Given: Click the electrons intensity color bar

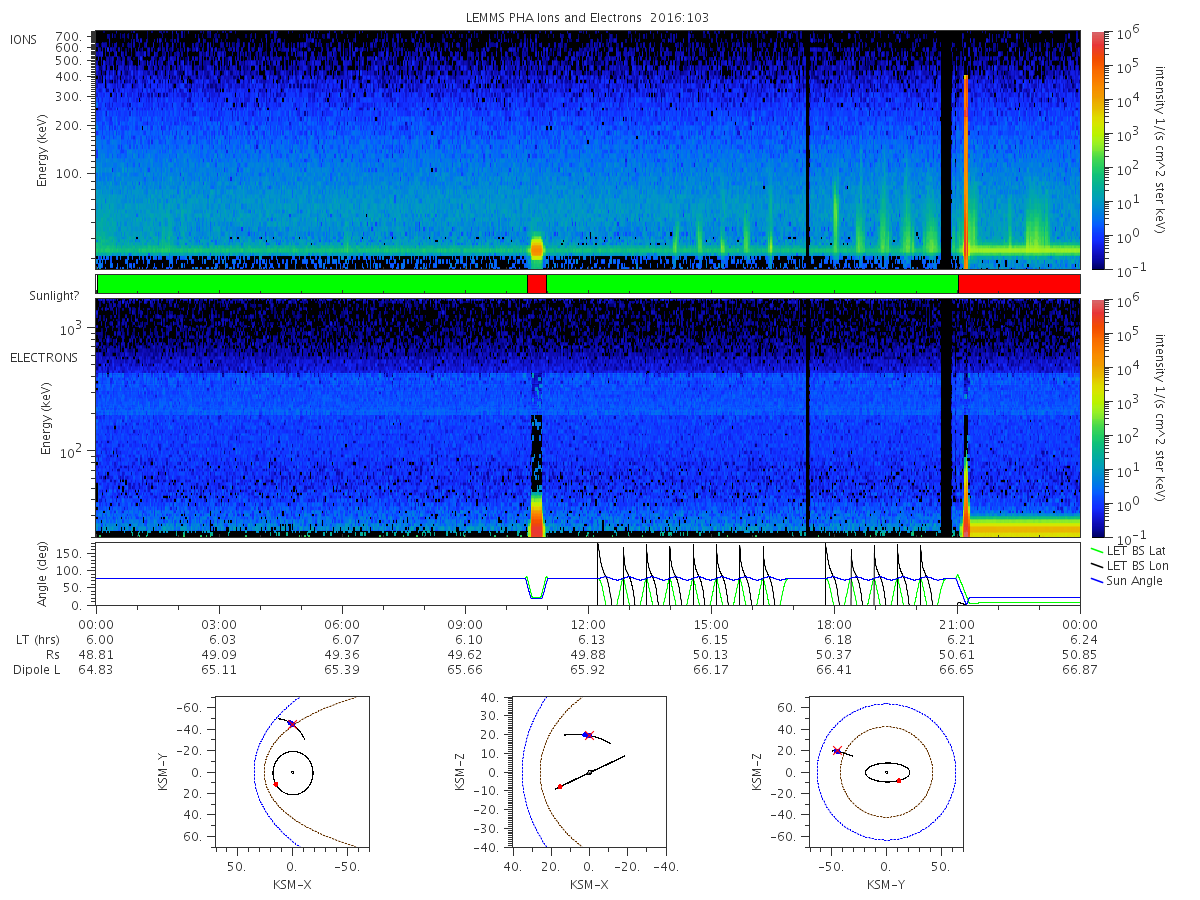Looking at the screenshot, I should coord(1098,417).
